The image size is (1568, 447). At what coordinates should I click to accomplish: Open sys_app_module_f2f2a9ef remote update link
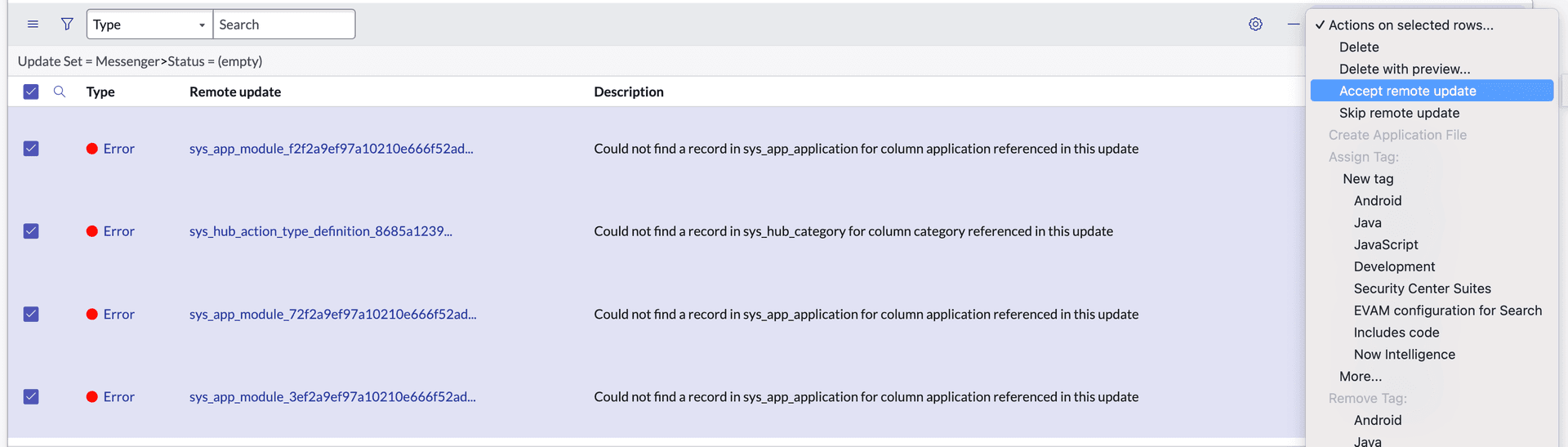coord(331,149)
